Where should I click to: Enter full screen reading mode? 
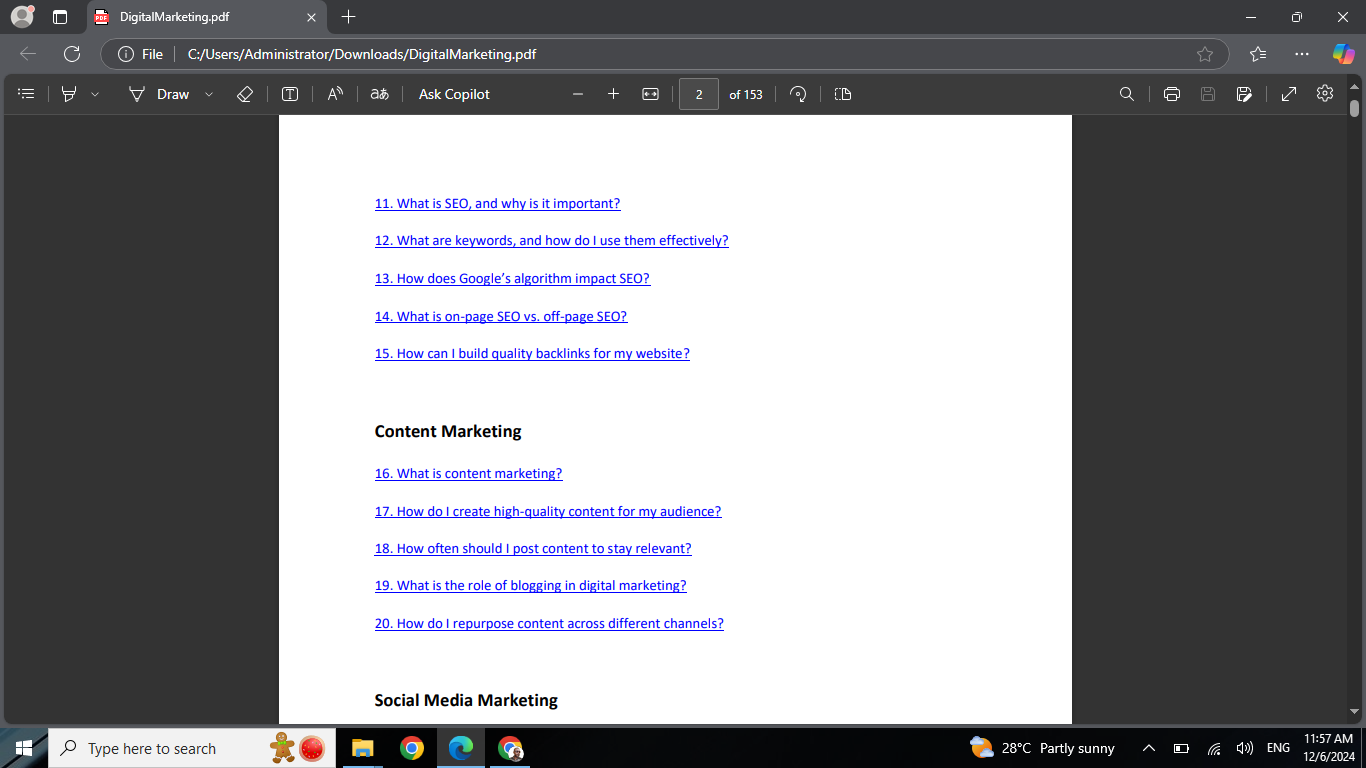[x=1288, y=93]
